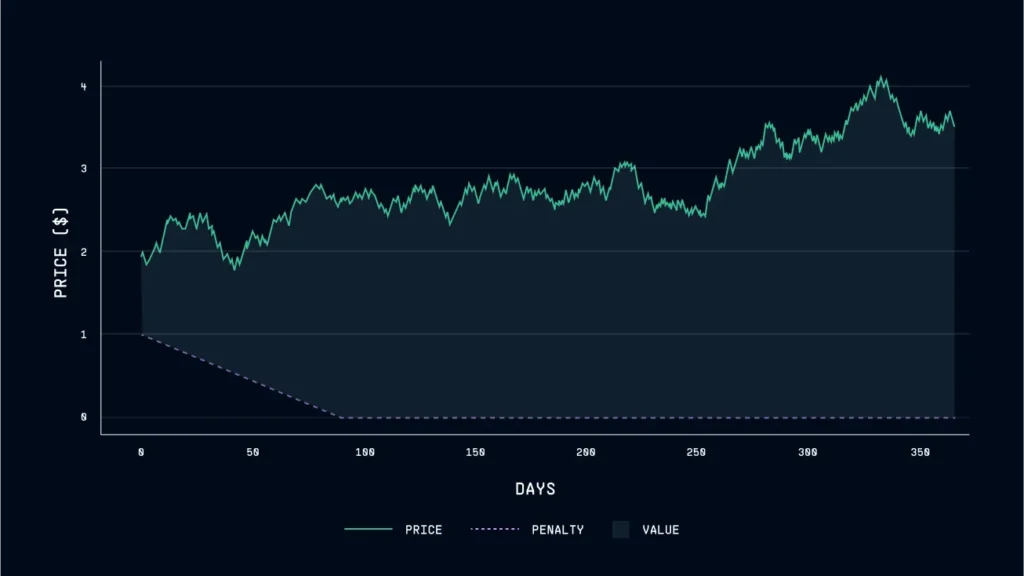Select the 200 tick on the days axis
The image size is (1024, 576).
586,452
